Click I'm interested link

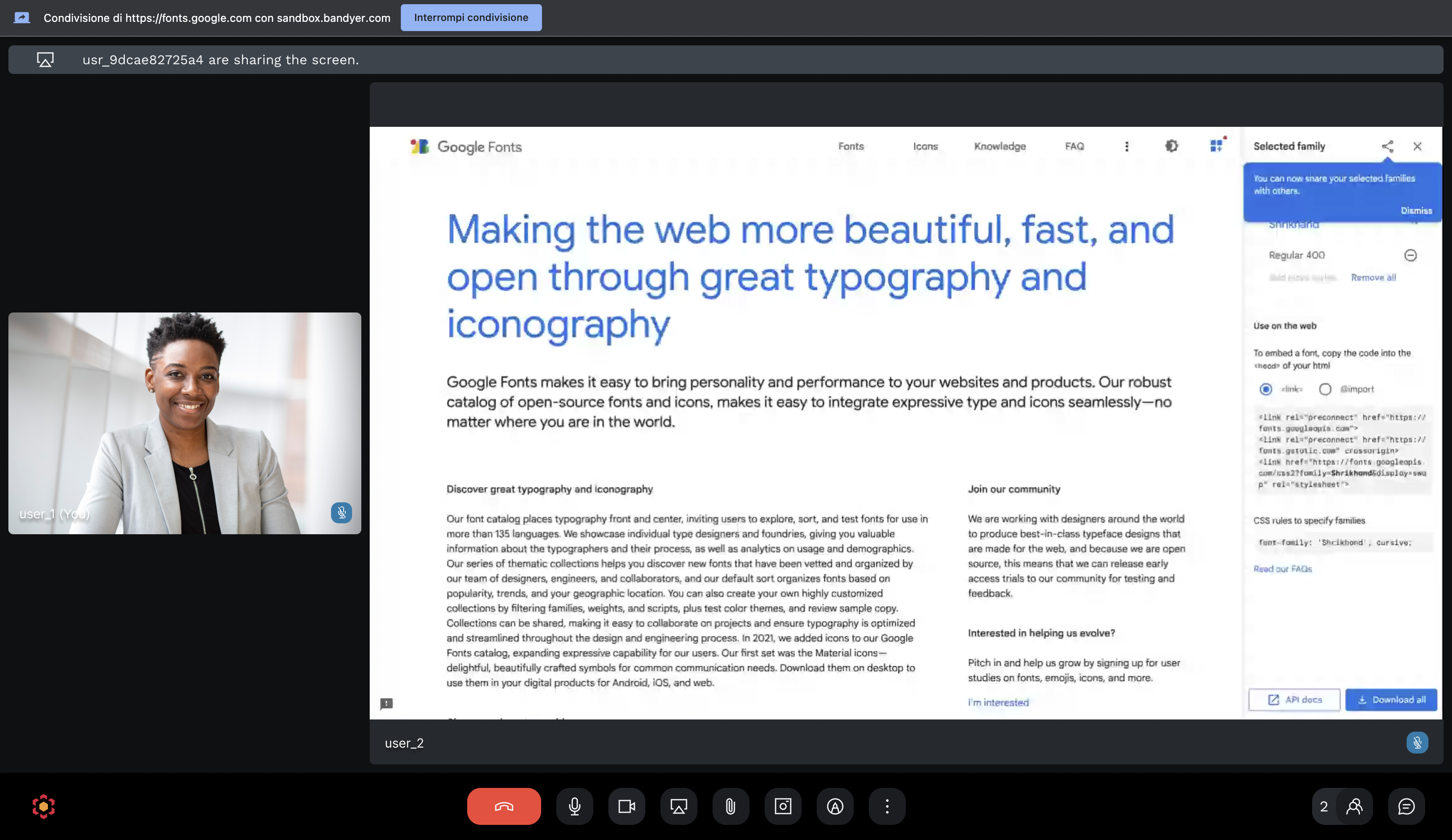point(998,702)
